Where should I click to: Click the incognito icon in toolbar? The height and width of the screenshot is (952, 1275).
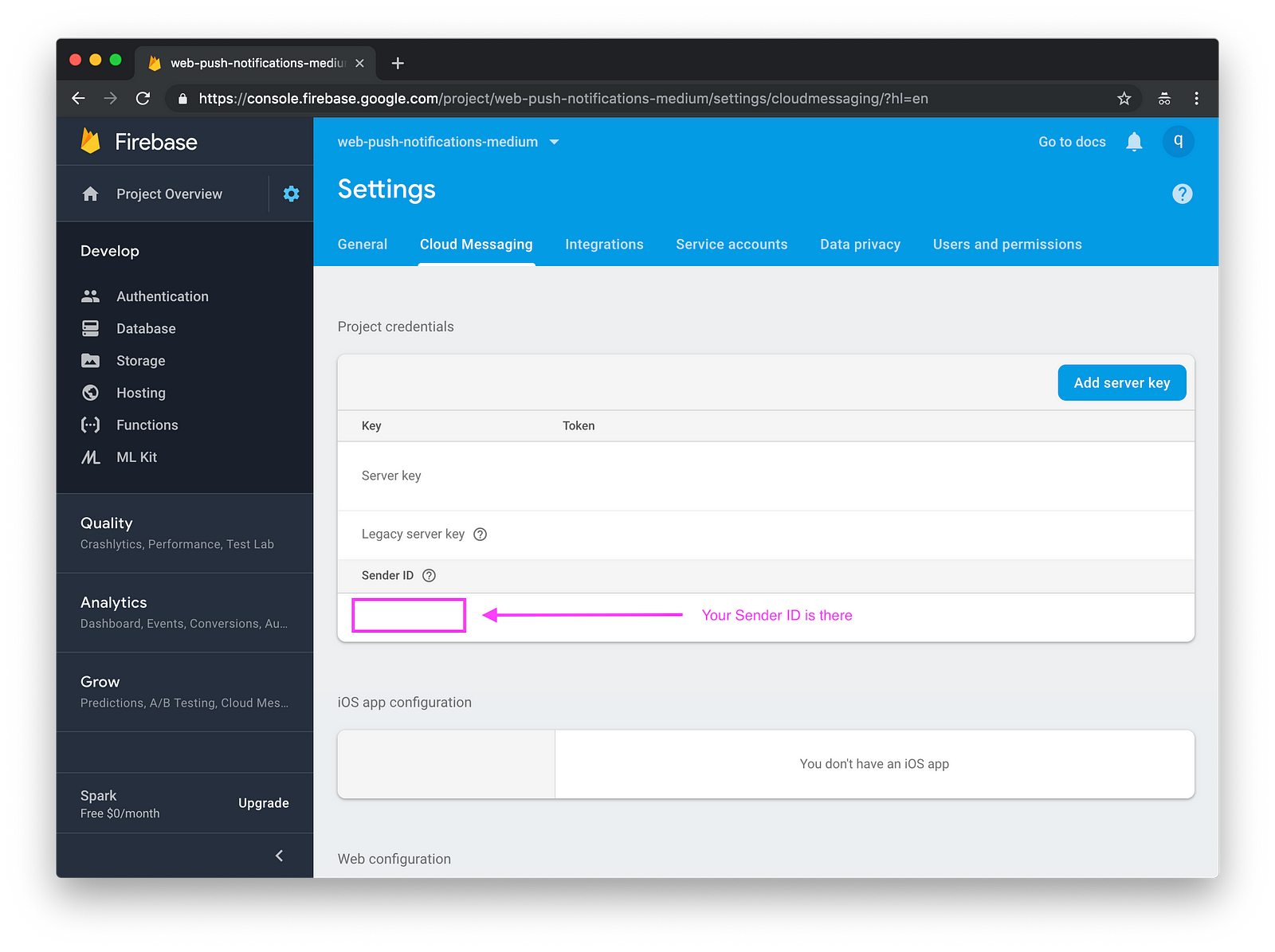pos(1164,98)
